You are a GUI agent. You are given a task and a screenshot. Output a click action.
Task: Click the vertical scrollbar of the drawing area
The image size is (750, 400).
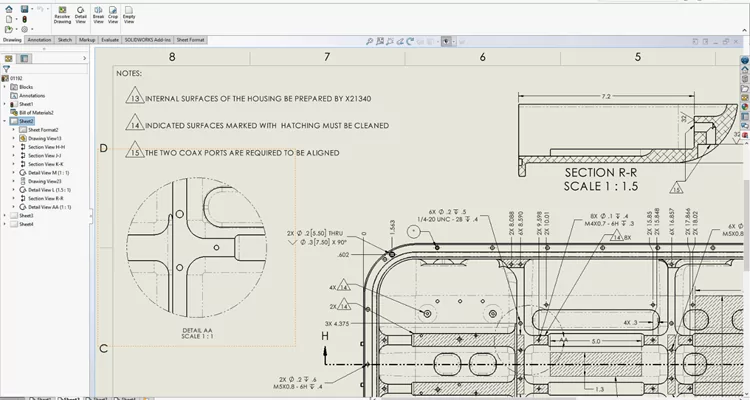coord(747,225)
